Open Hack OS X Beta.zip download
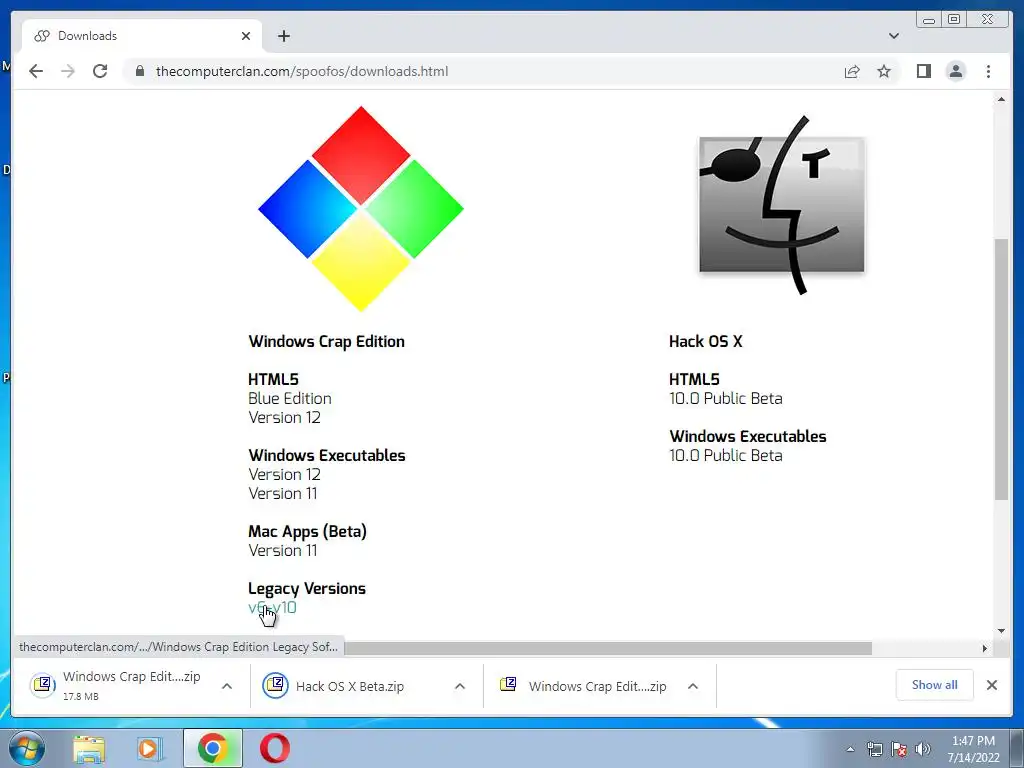 click(x=350, y=686)
